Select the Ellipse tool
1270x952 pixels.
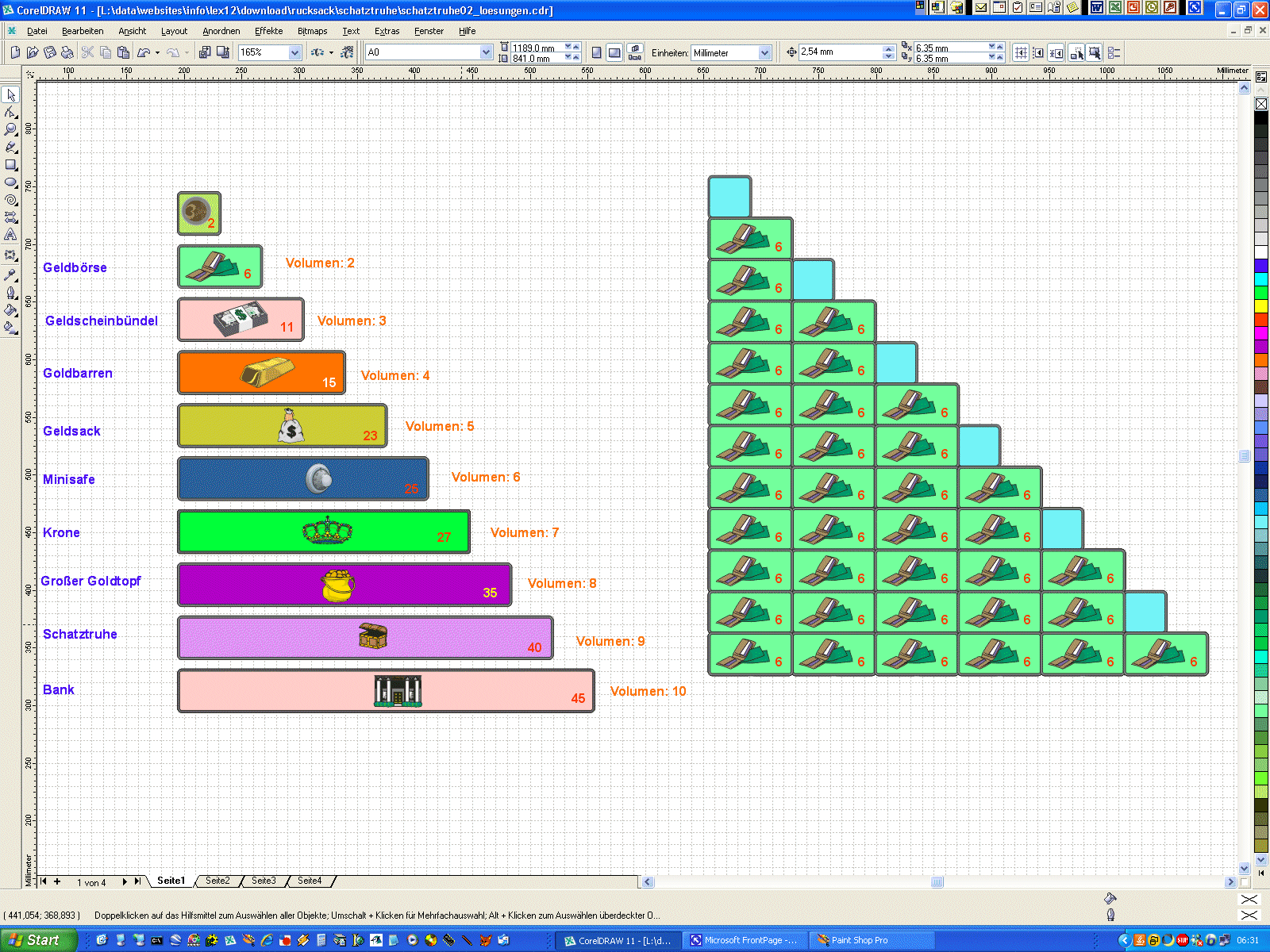[11, 182]
